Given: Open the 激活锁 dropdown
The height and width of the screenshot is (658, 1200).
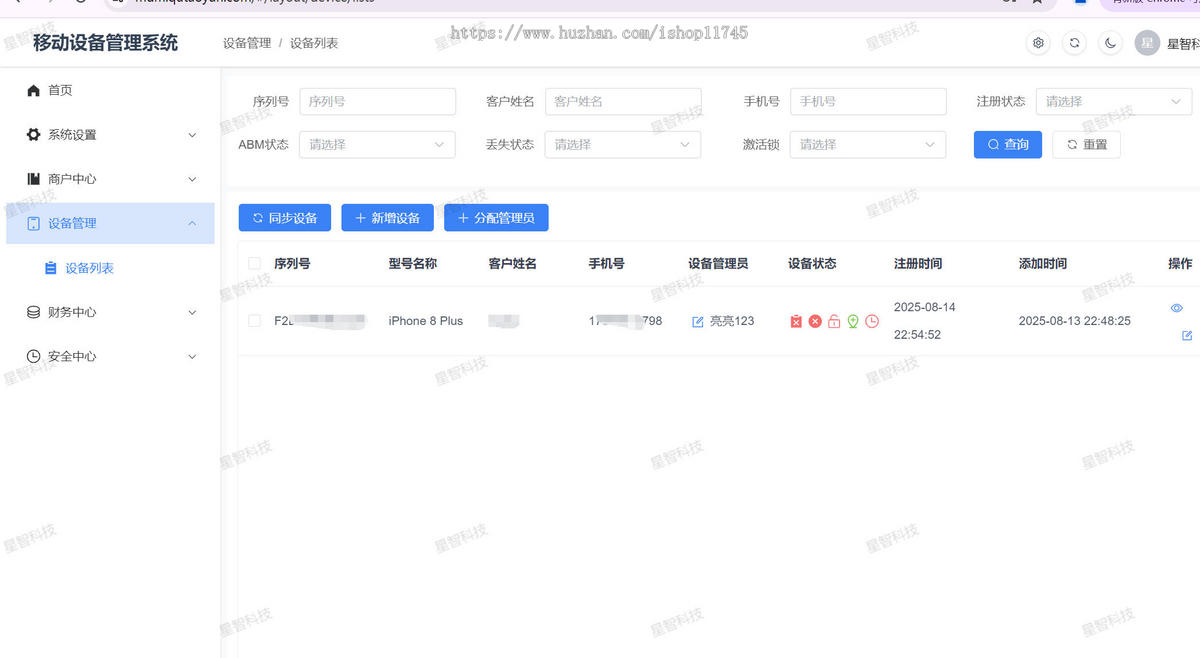Looking at the screenshot, I should pyautogui.click(x=868, y=144).
